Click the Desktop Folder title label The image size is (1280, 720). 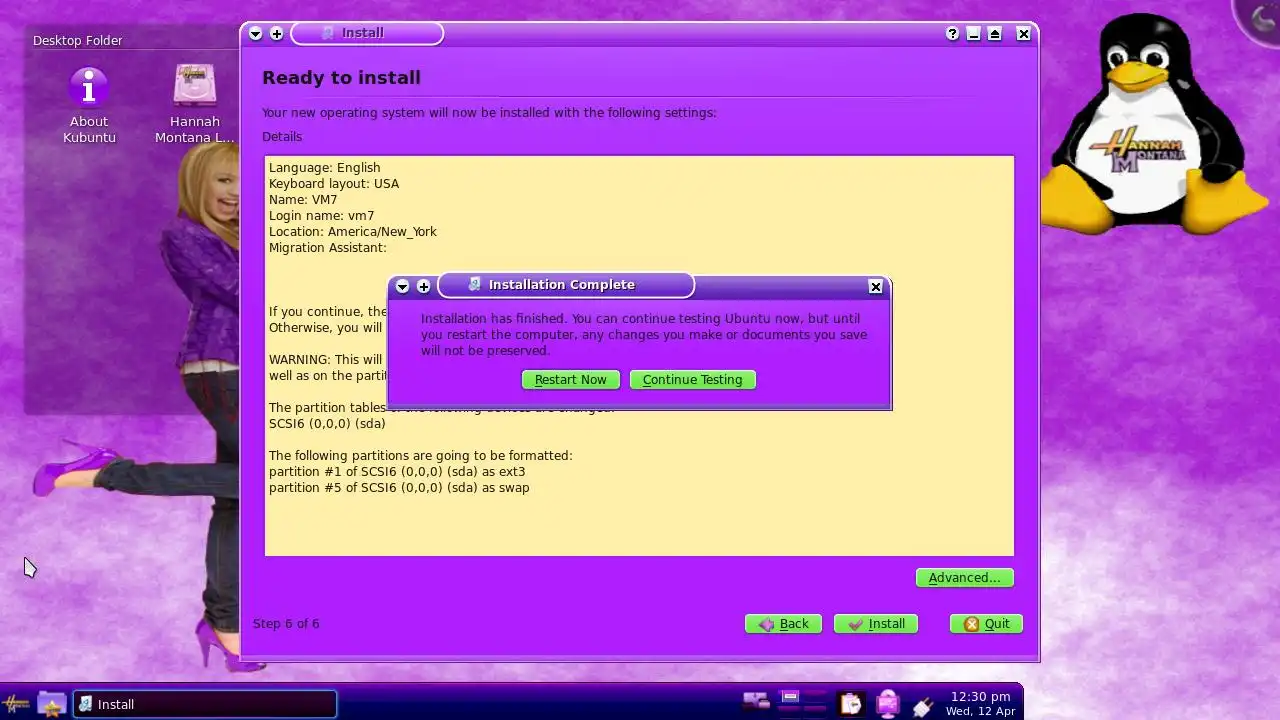(x=78, y=41)
